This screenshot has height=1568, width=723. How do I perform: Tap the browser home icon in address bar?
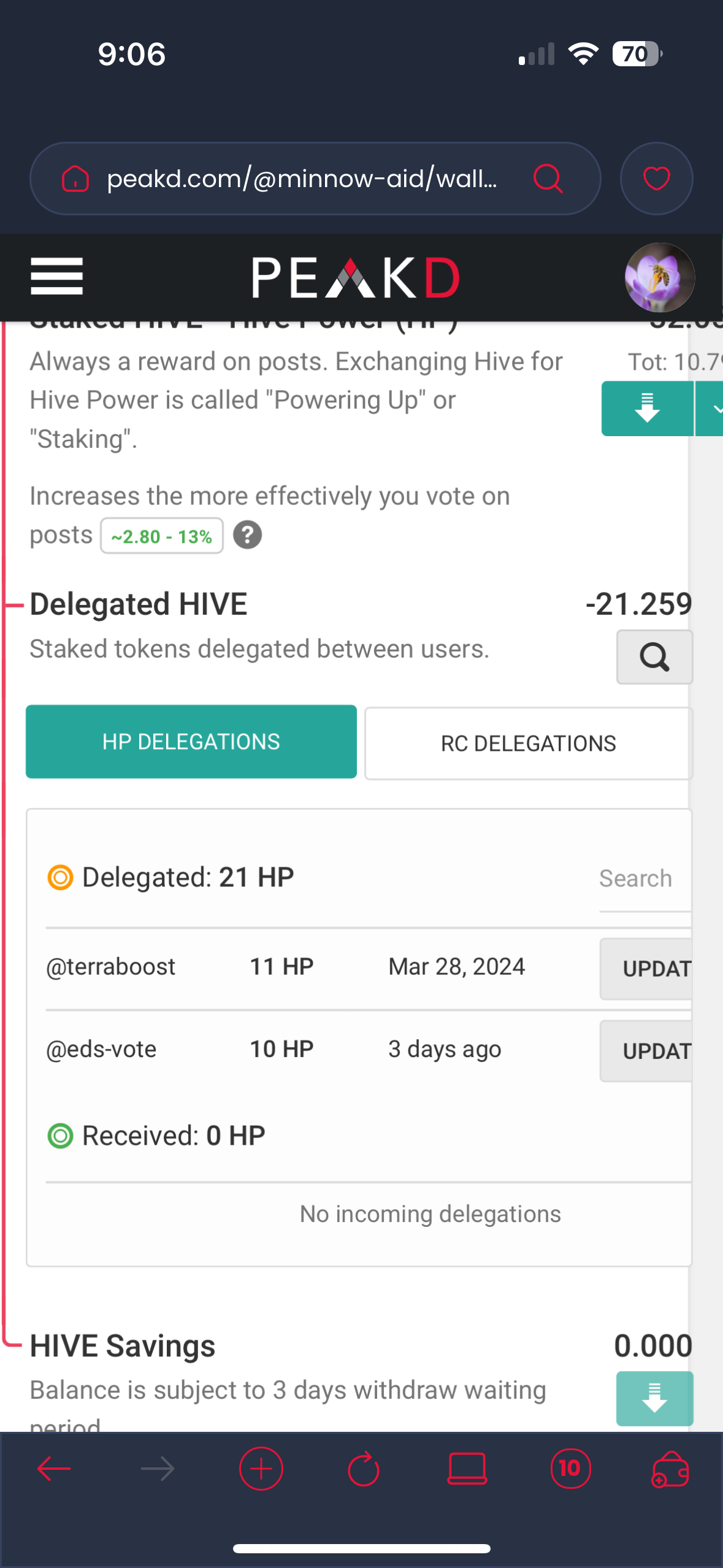pyautogui.click(x=75, y=179)
